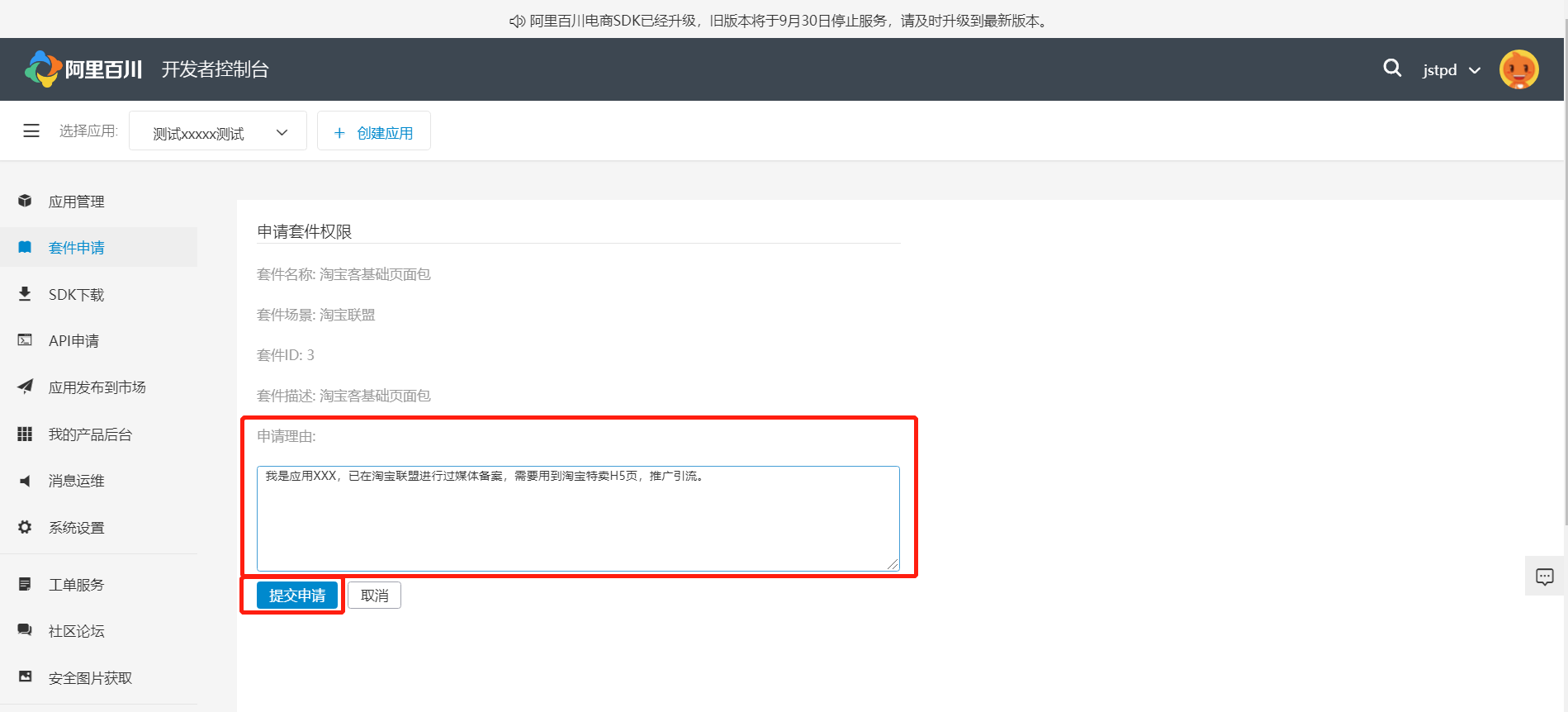
Task: Click the 套件申请 book icon
Action: [x=25, y=247]
